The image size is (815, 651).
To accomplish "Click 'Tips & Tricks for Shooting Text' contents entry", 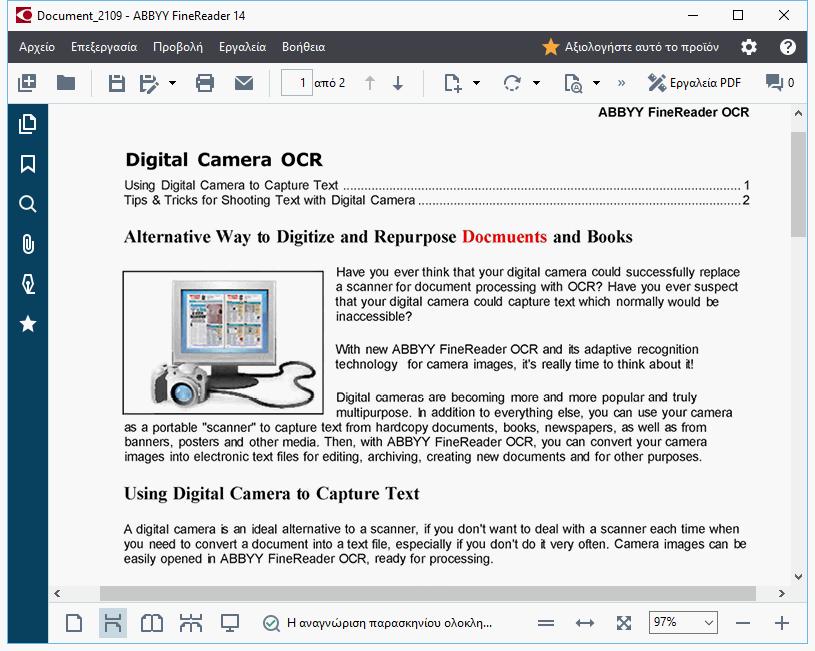I will pos(437,200).
